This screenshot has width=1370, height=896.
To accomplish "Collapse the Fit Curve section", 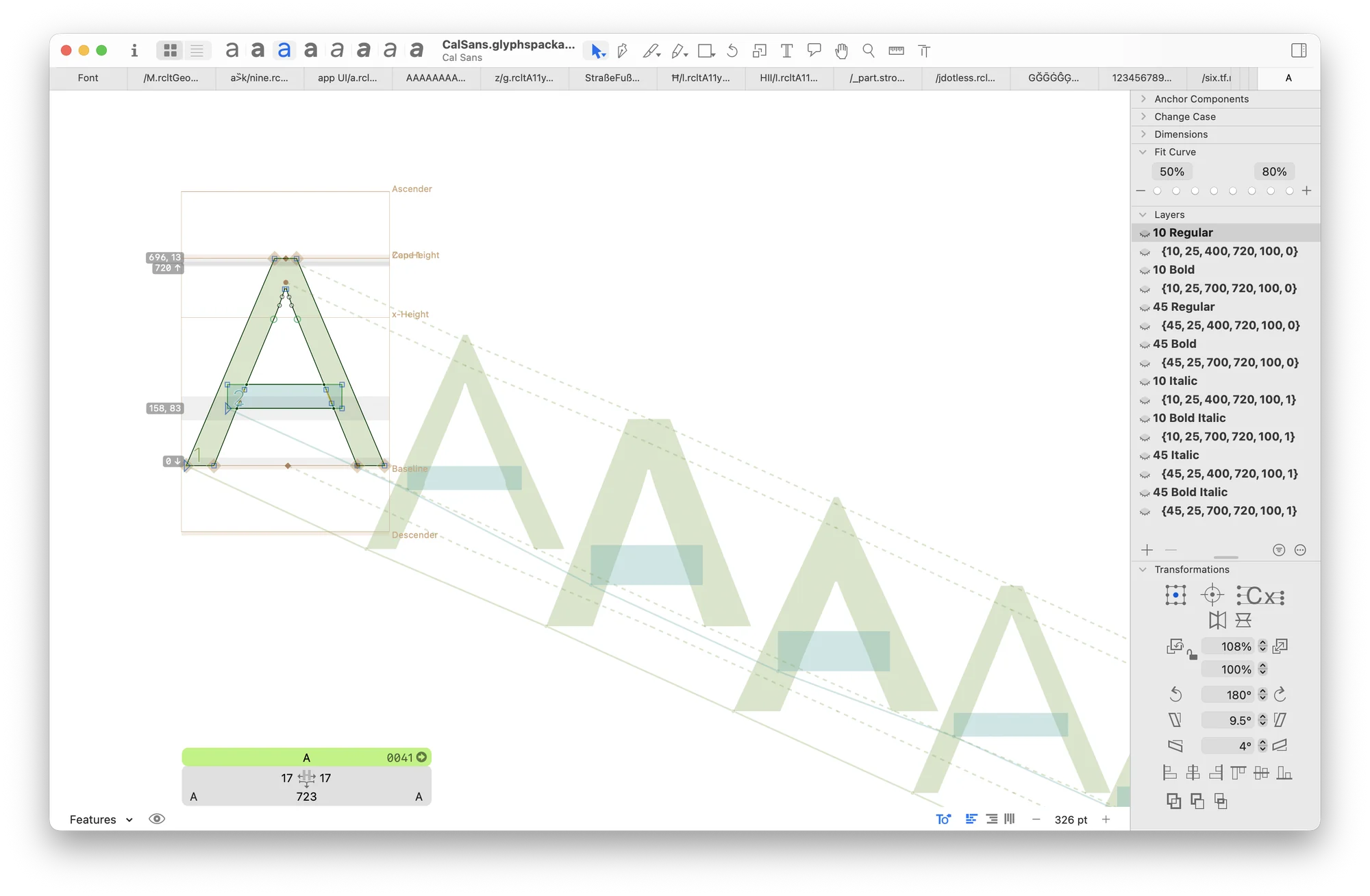I will click(1143, 152).
